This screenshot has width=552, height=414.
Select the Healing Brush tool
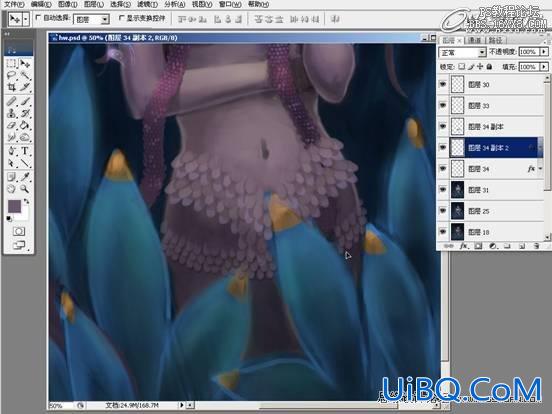(12, 102)
